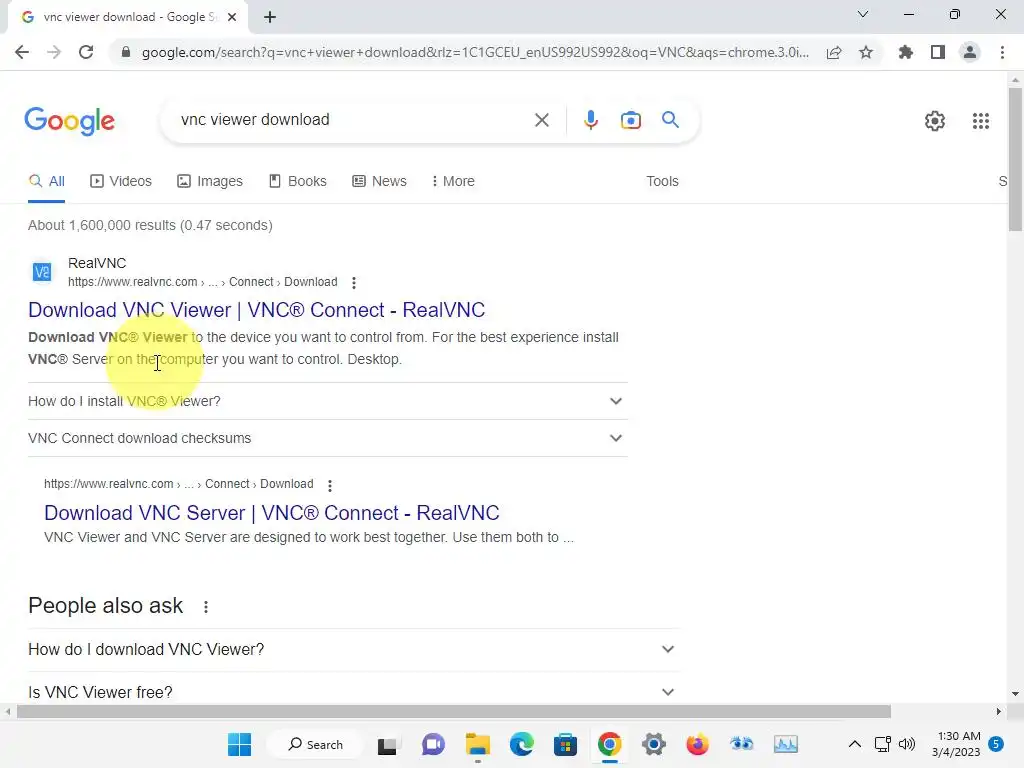Screen dimensions: 1024x768
Task: Open a new tab
Action: [270, 17]
